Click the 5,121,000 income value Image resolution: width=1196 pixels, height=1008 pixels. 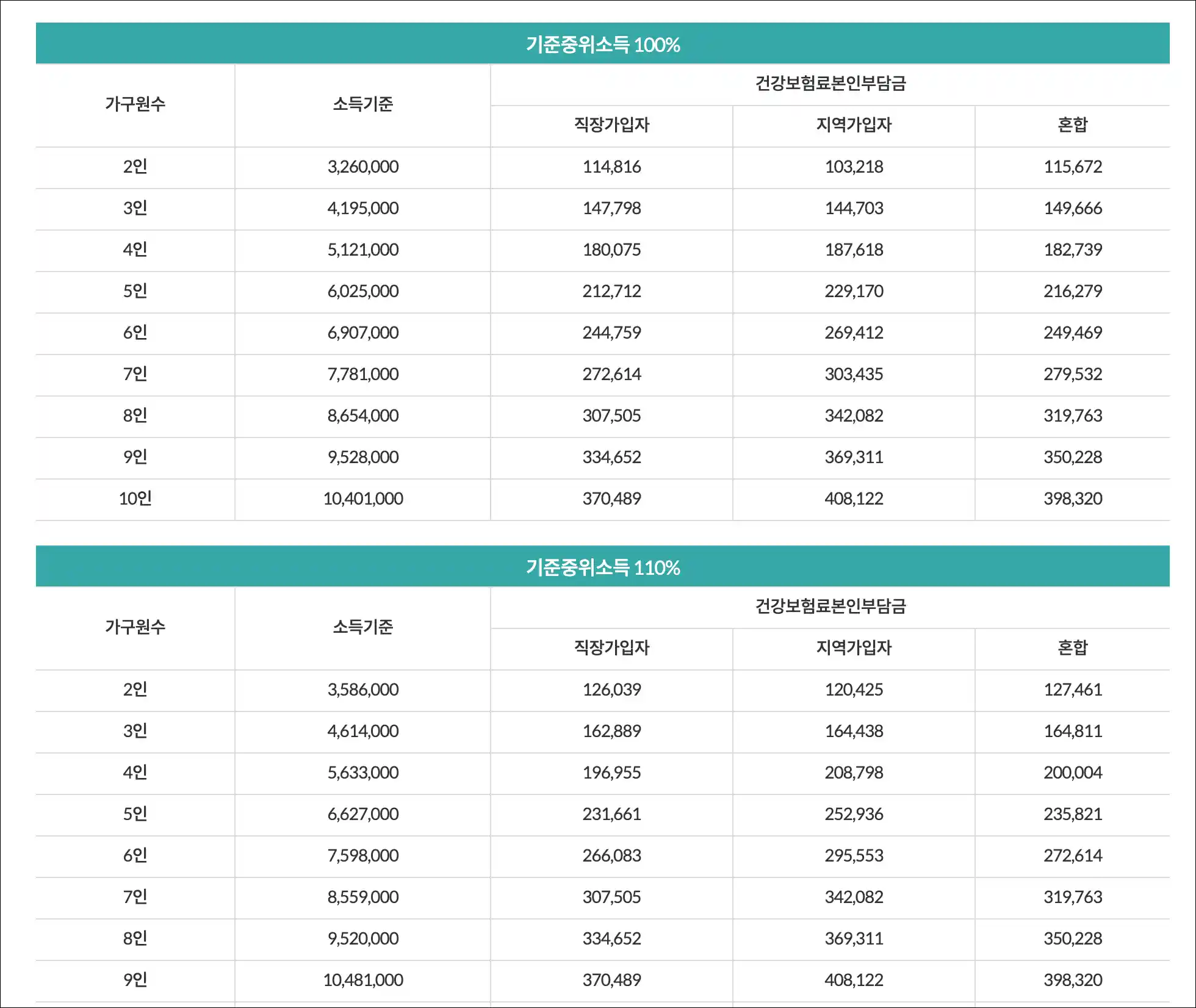pyautogui.click(x=362, y=250)
